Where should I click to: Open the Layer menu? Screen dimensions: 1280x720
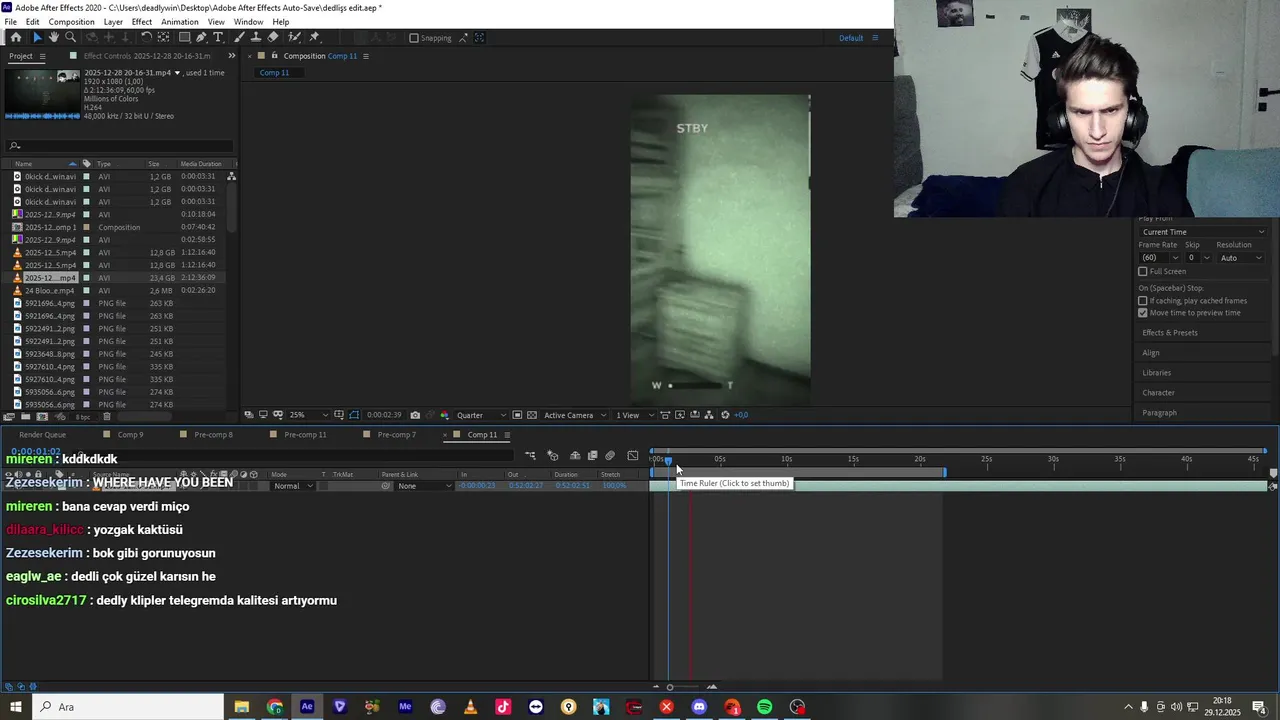tap(113, 22)
